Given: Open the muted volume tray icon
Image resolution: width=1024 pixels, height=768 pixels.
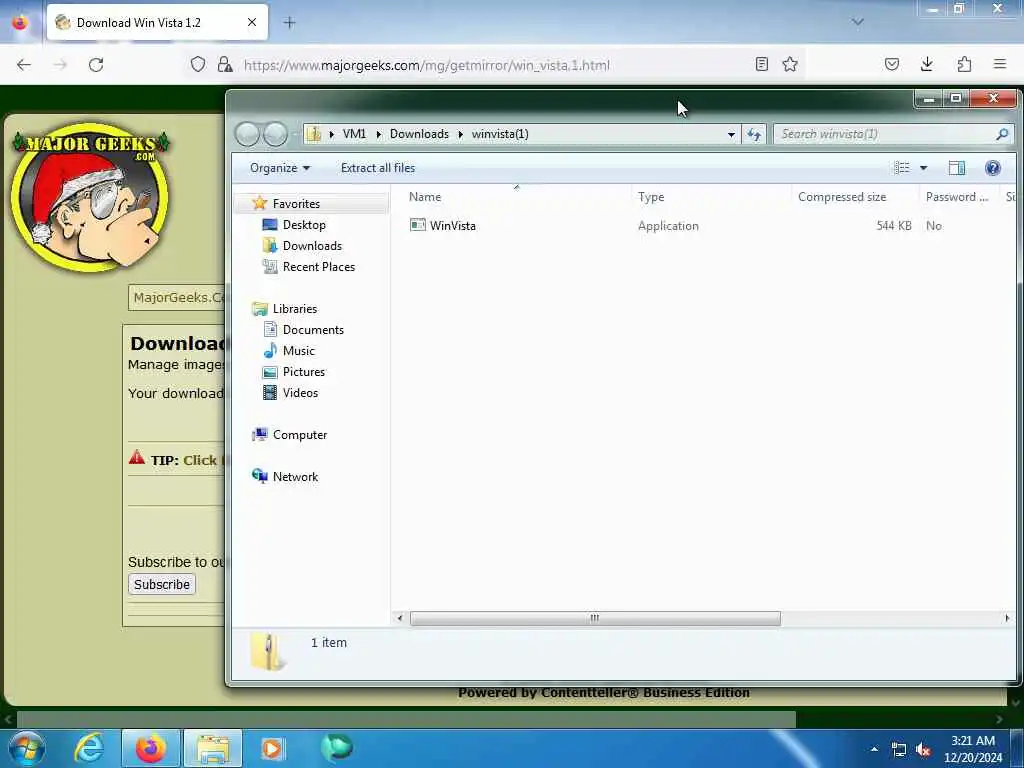Looking at the screenshot, I should (x=923, y=750).
